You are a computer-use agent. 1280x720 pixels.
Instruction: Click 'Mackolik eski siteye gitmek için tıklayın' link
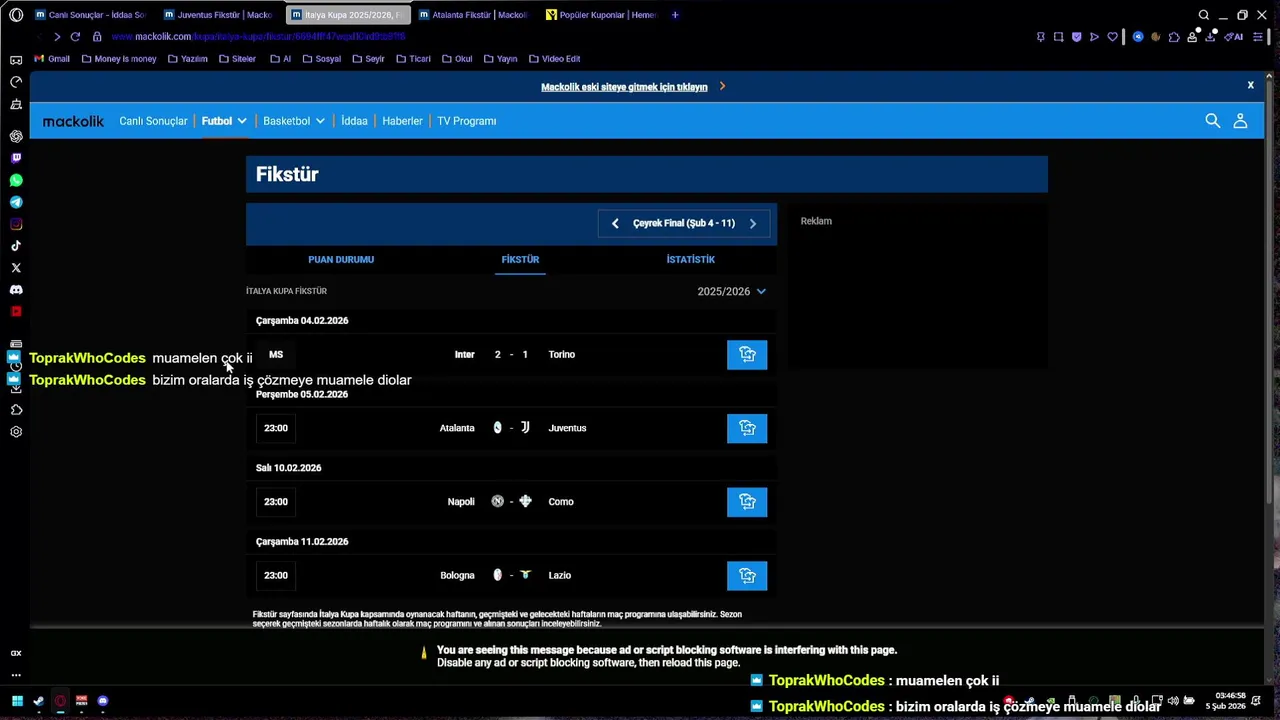(x=624, y=87)
